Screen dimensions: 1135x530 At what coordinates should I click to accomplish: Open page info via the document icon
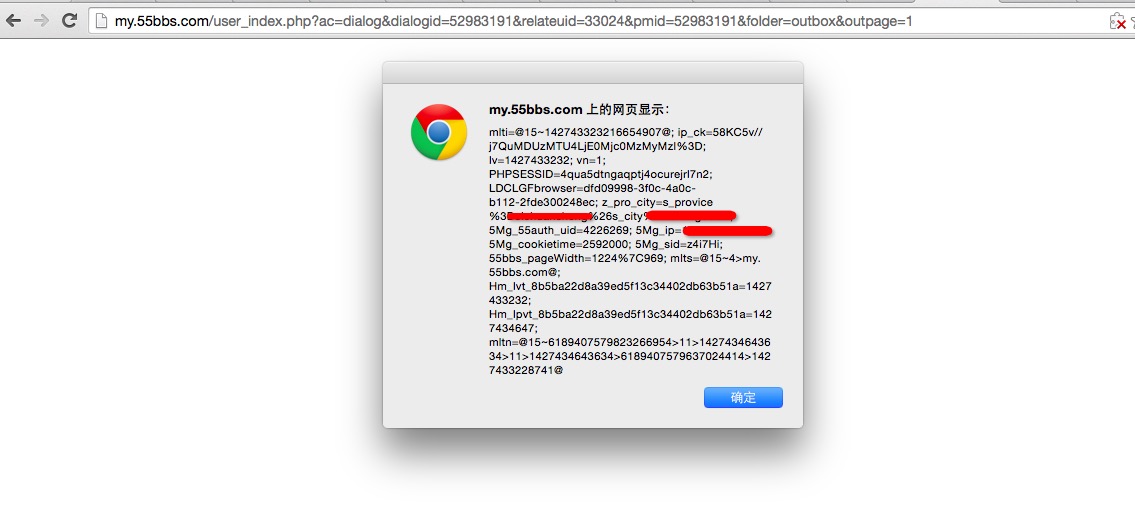tap(101, 21)
